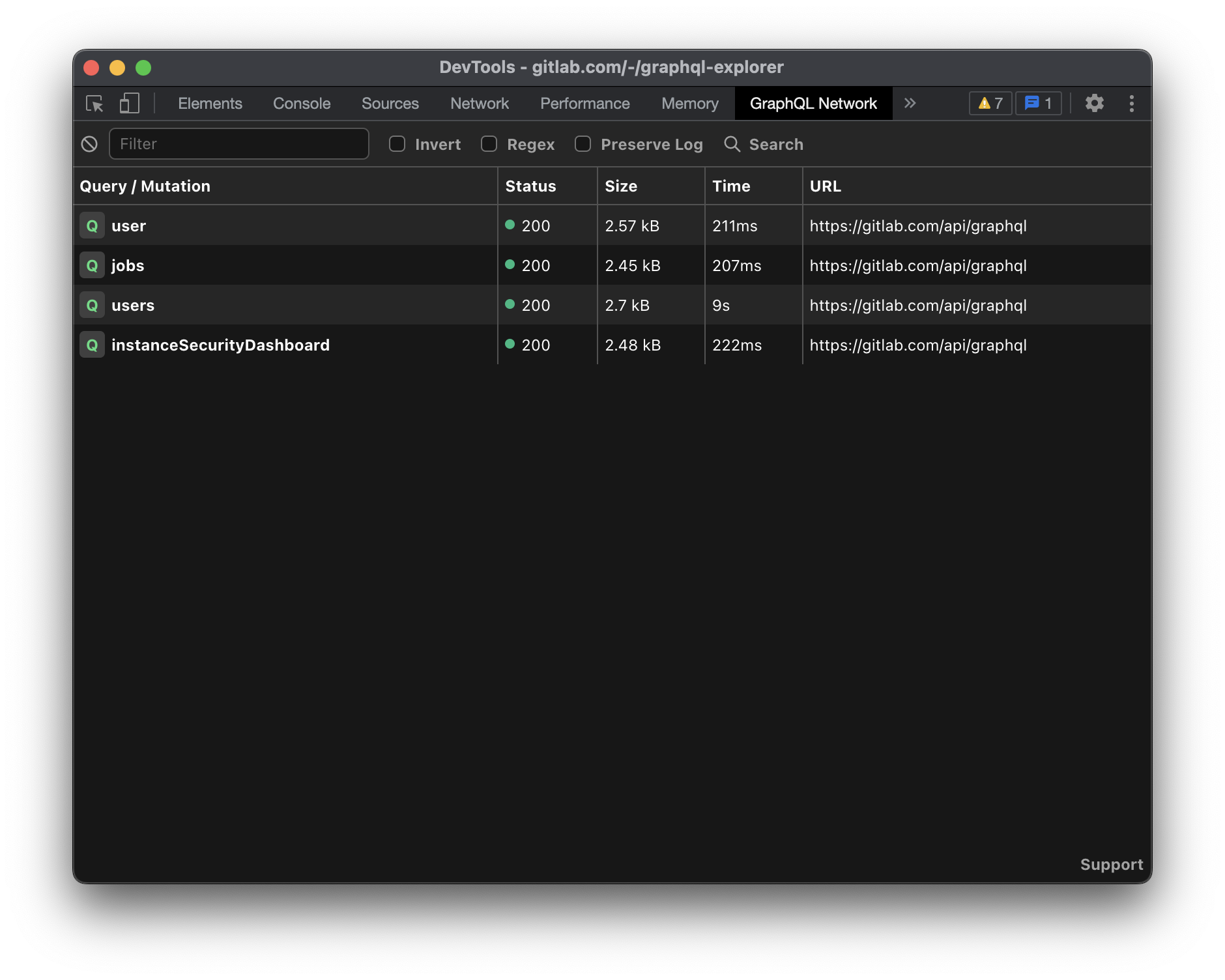Select the GraphQL Network tab
This screenshot has width=1225, height=980.
tap(814, 103)
